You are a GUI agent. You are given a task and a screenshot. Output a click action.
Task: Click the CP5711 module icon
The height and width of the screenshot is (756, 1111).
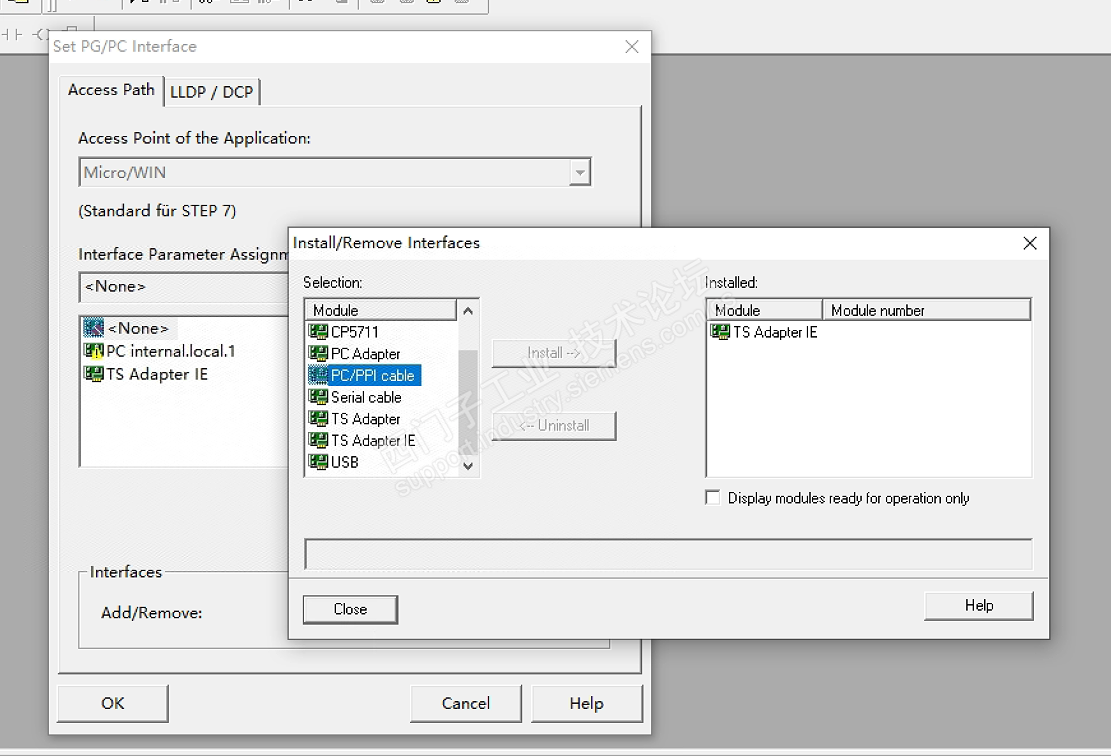(x=318, y=332)
